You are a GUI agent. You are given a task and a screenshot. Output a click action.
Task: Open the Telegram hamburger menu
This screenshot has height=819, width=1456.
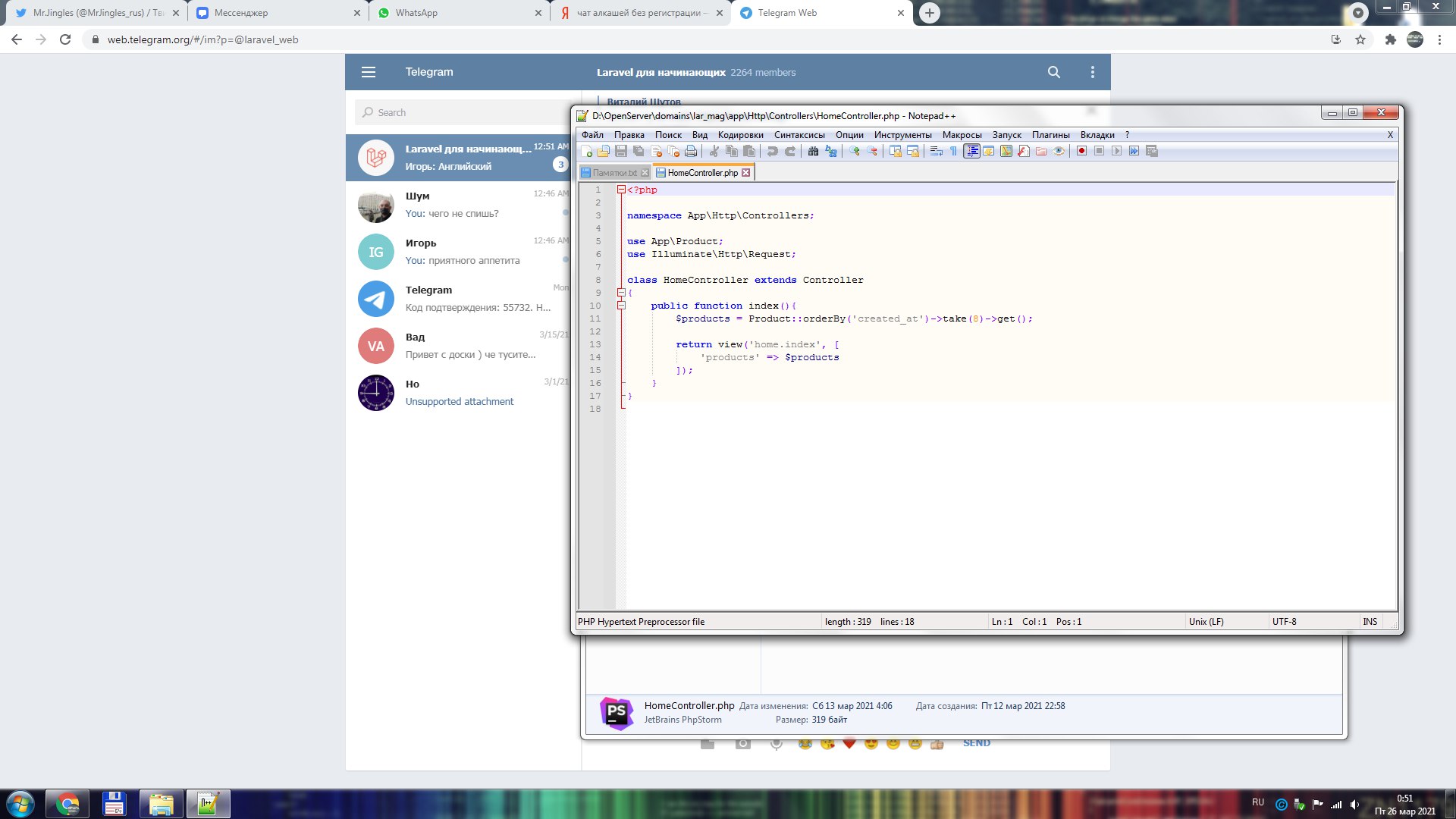[x=369, y=72]
